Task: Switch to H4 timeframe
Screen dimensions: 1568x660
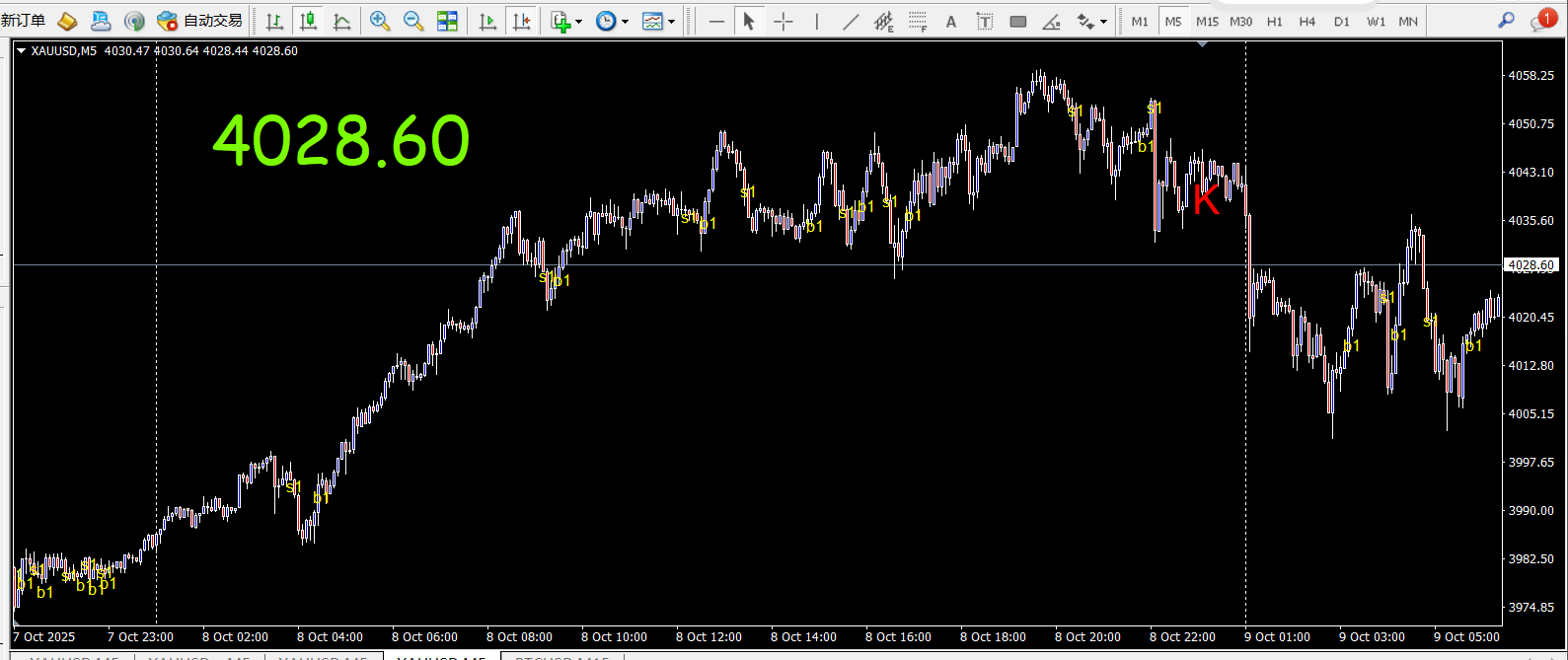Action: point(1307,21)
